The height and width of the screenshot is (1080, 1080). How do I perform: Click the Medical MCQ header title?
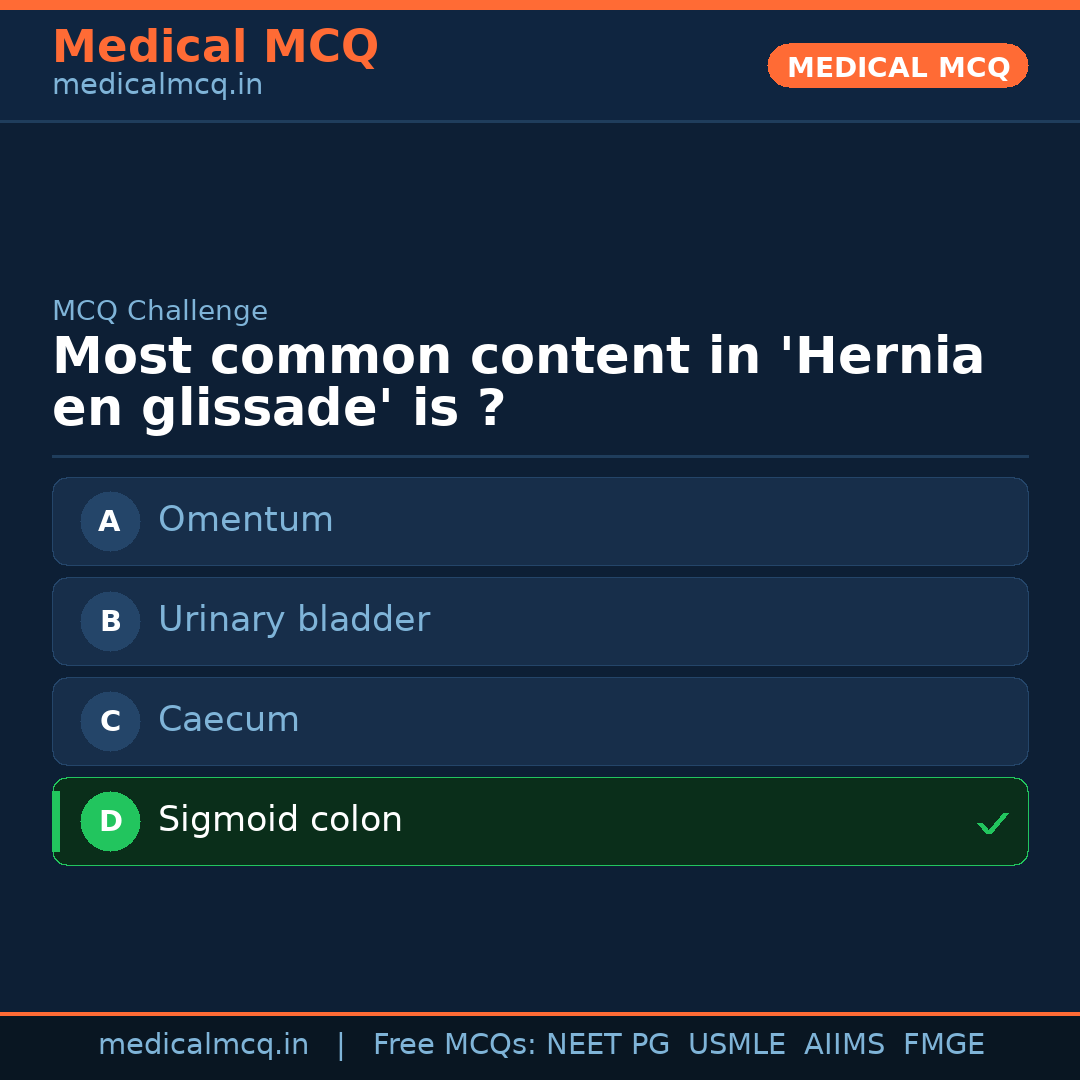click(x=215, y=47)
